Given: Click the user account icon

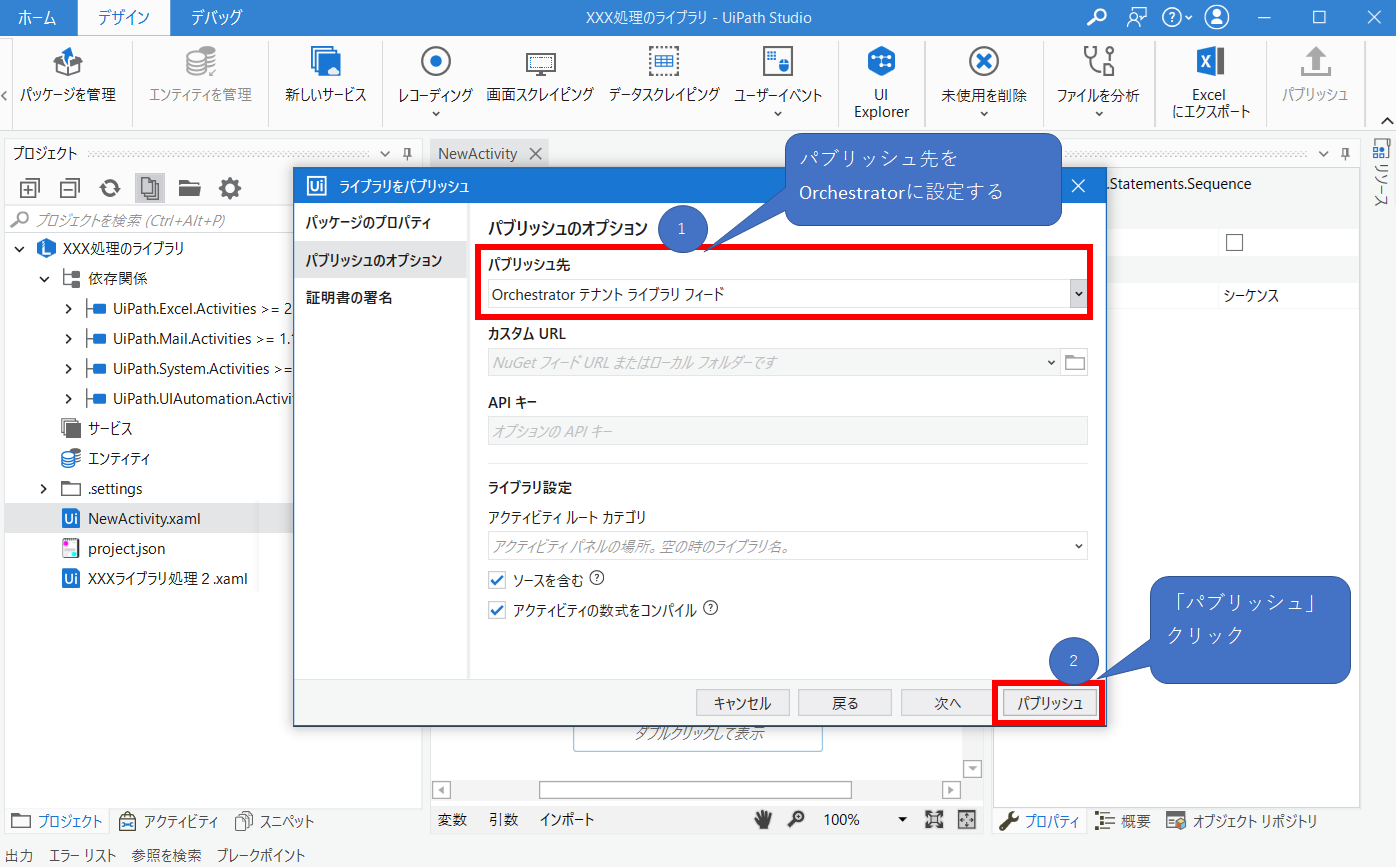Looking at the screenshot, I should click(1217, 17).
